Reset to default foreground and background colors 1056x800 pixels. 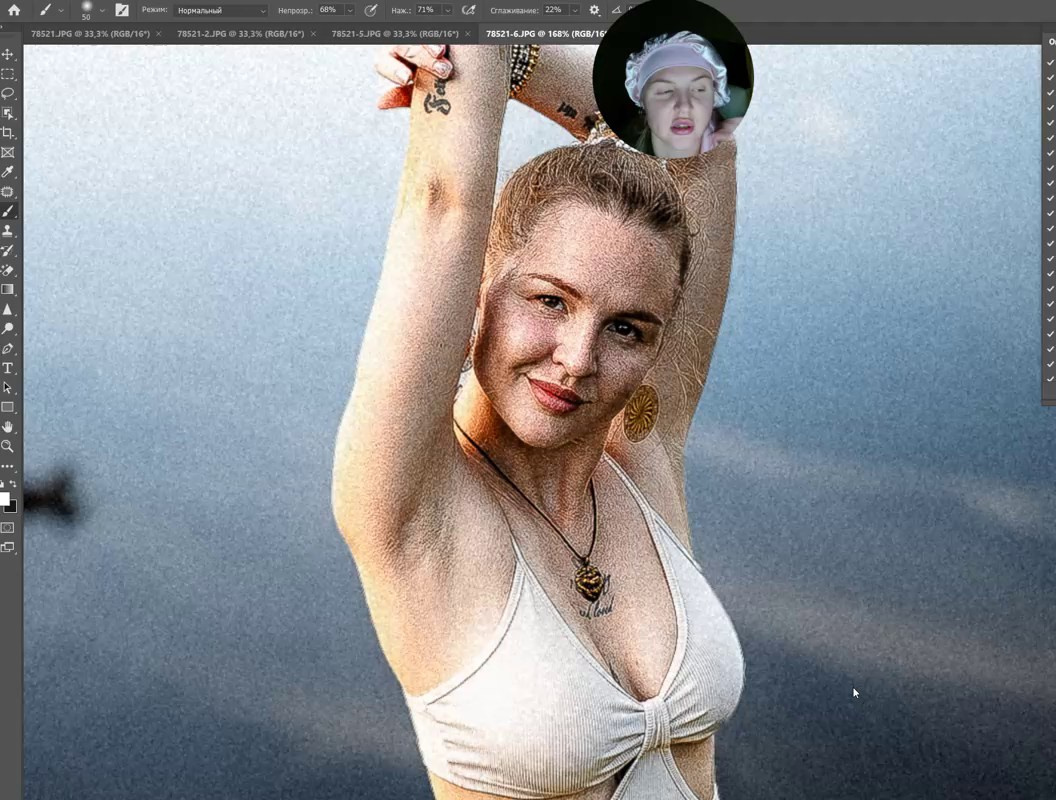coord(2,484)
